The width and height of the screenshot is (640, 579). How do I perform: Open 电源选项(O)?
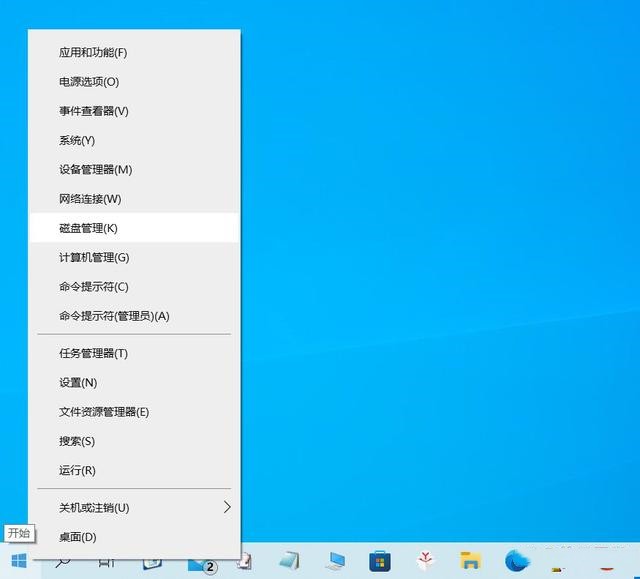[89, 82]
